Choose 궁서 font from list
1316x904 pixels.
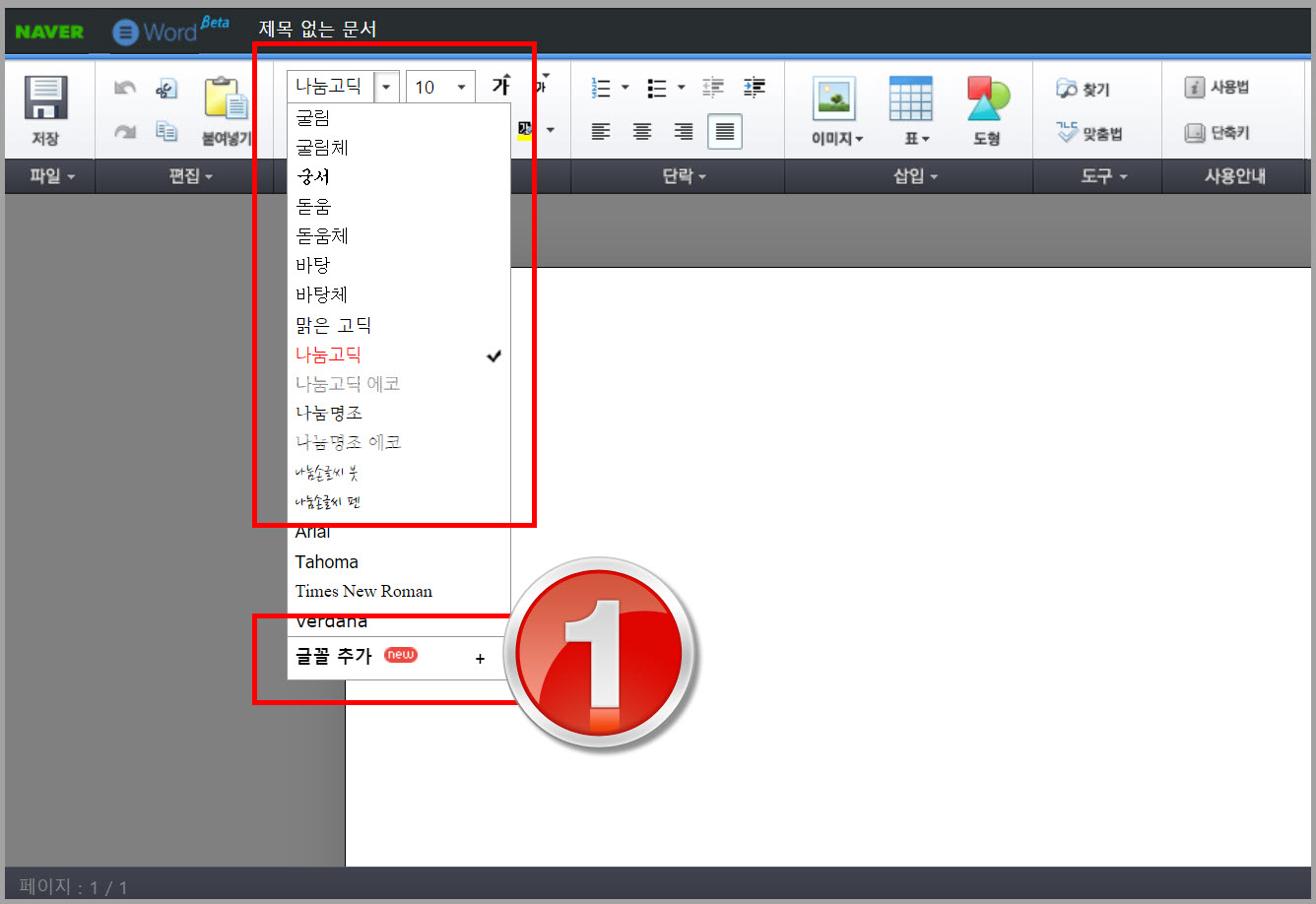coord(399,177)
